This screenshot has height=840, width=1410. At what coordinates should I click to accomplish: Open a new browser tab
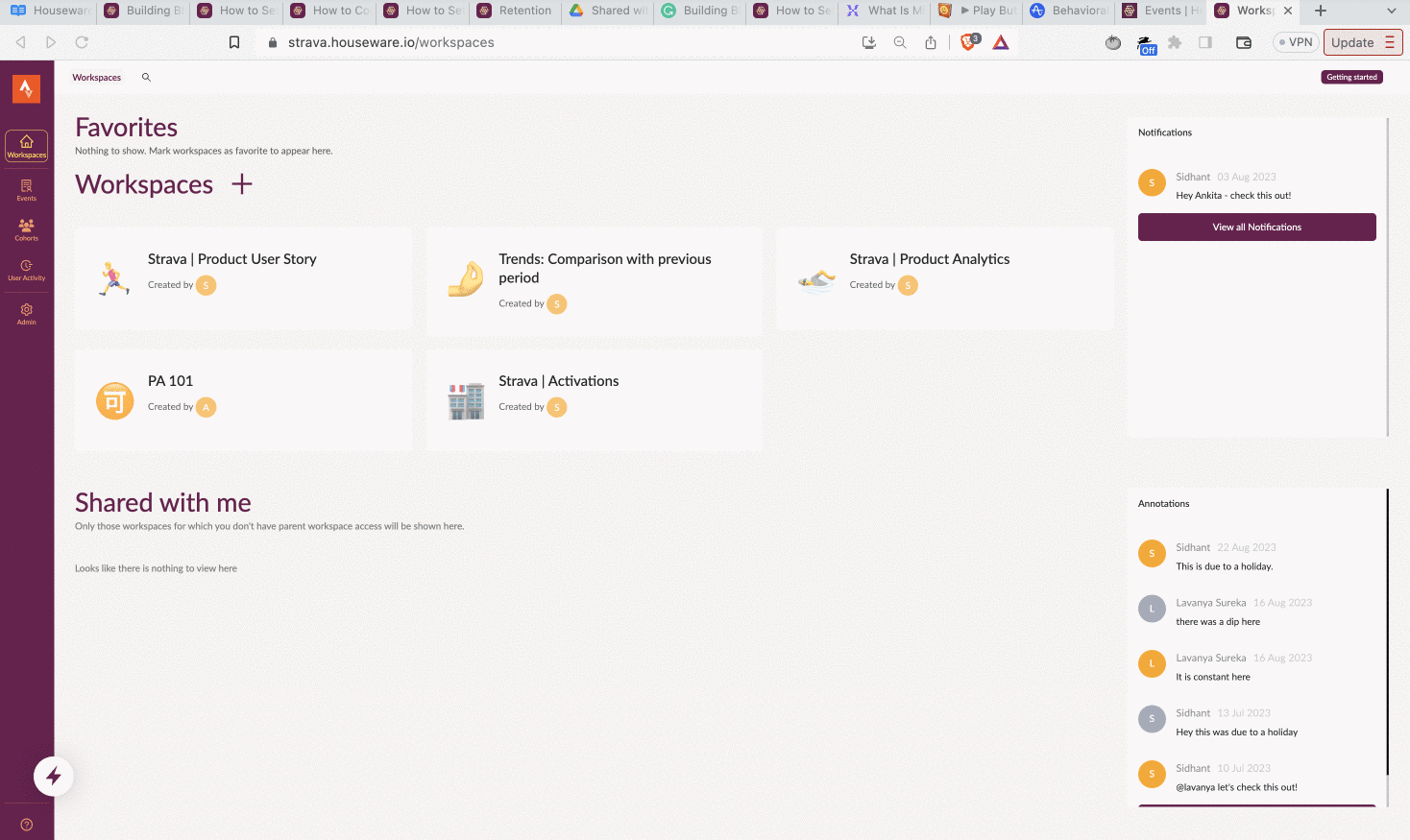(1321, 11)
